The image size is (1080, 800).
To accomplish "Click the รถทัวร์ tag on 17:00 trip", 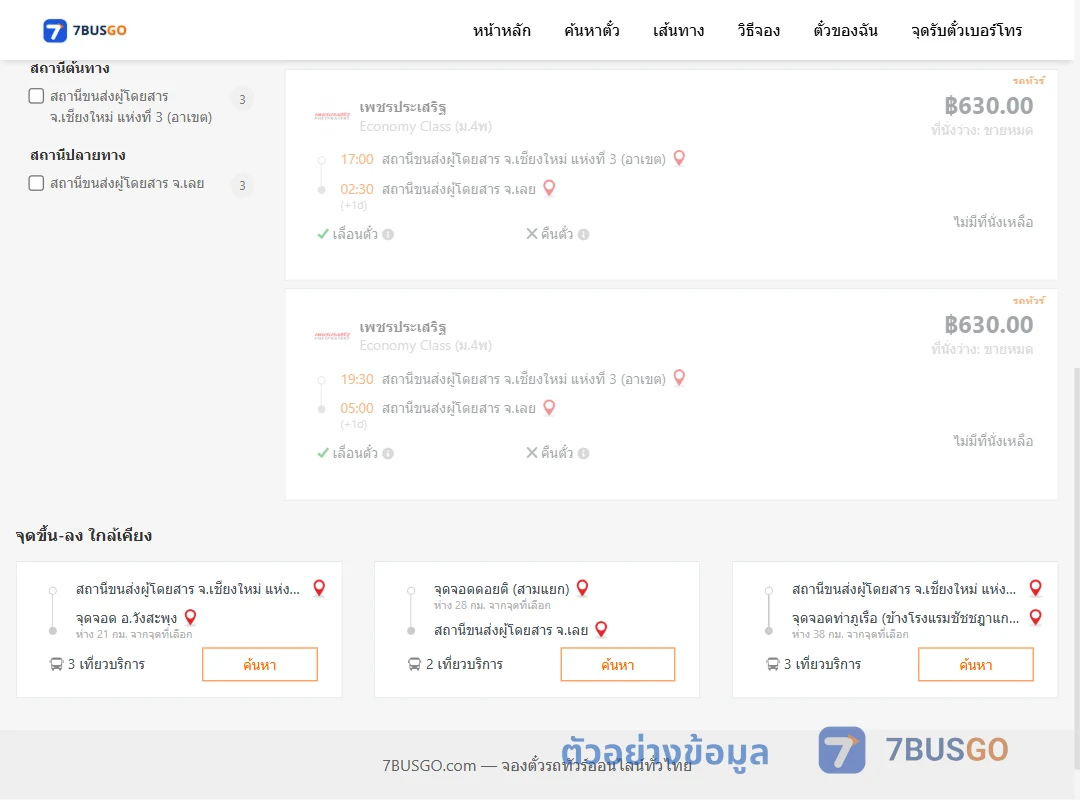I will [1028, 81].
